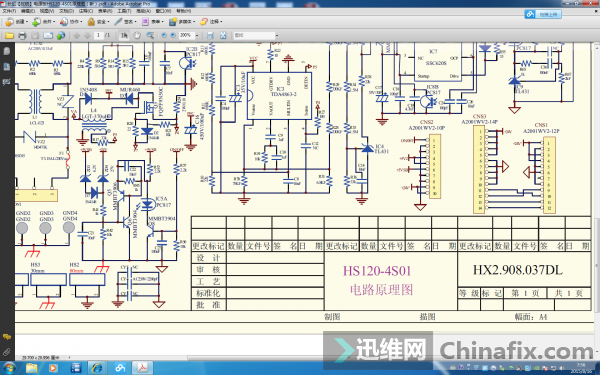Click the HS120-4S01 title text
Image resolution: width=600 pixels, height=375 pixels.
click(377, 271)
